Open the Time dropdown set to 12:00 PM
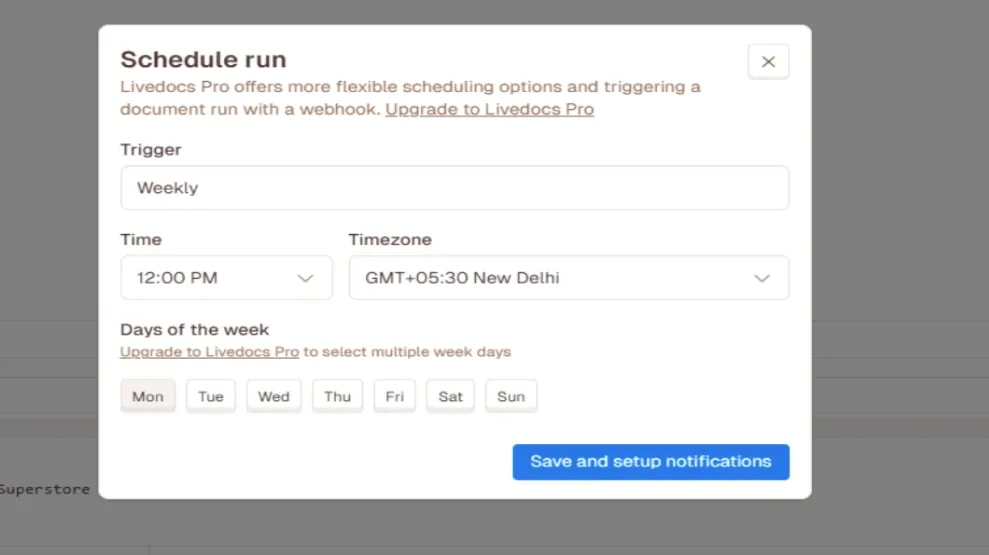 (x=226, y=278)
